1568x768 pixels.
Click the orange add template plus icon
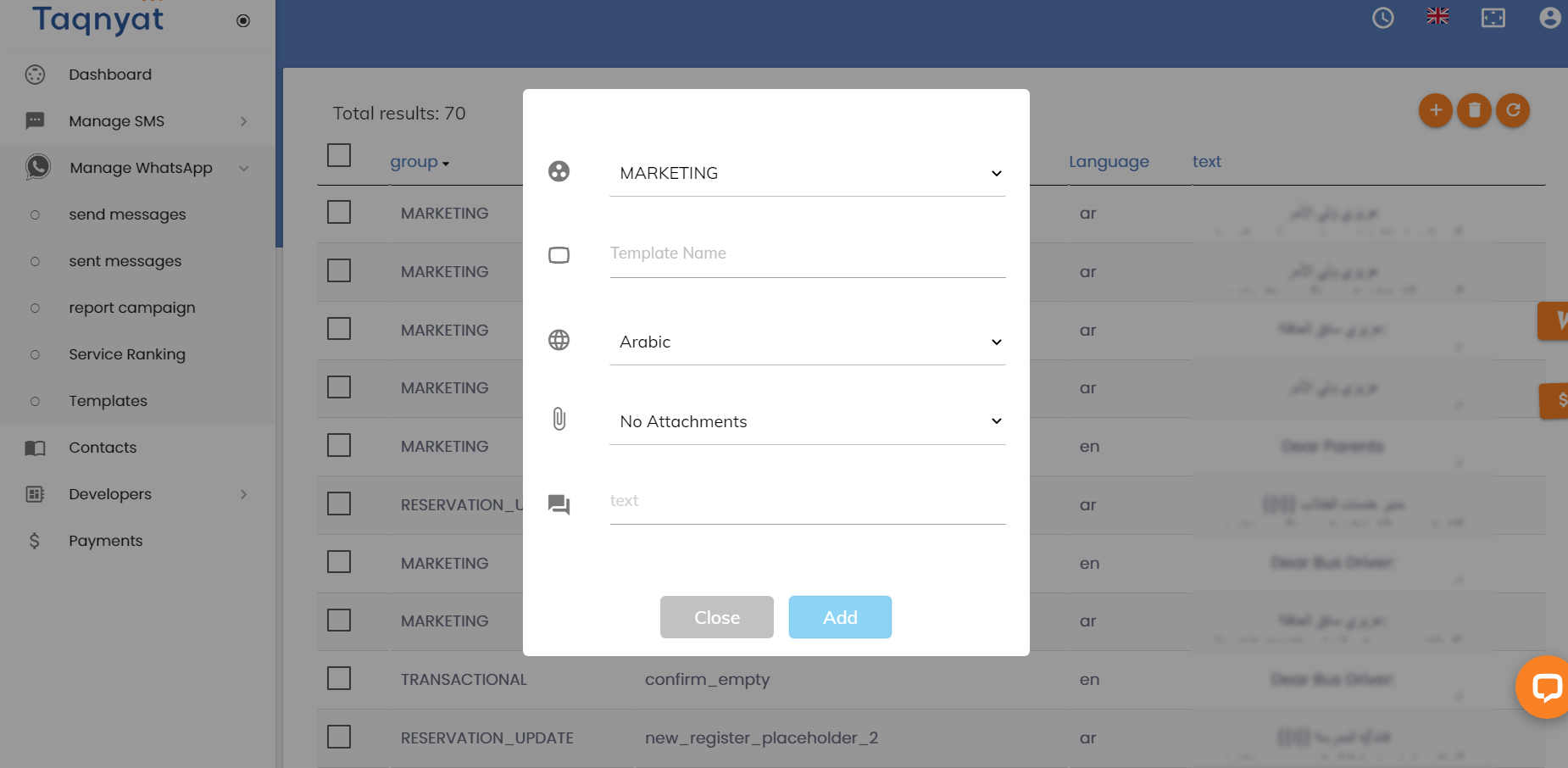coord(1436,110)
